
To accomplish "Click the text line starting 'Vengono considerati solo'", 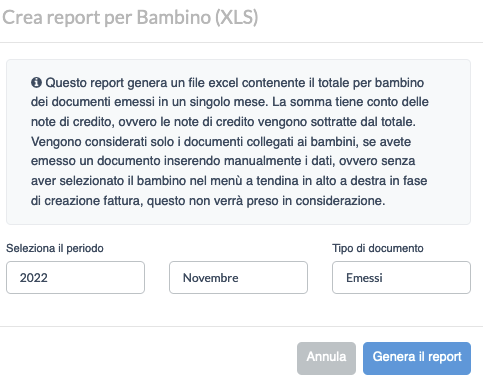I will click(221, 142).
